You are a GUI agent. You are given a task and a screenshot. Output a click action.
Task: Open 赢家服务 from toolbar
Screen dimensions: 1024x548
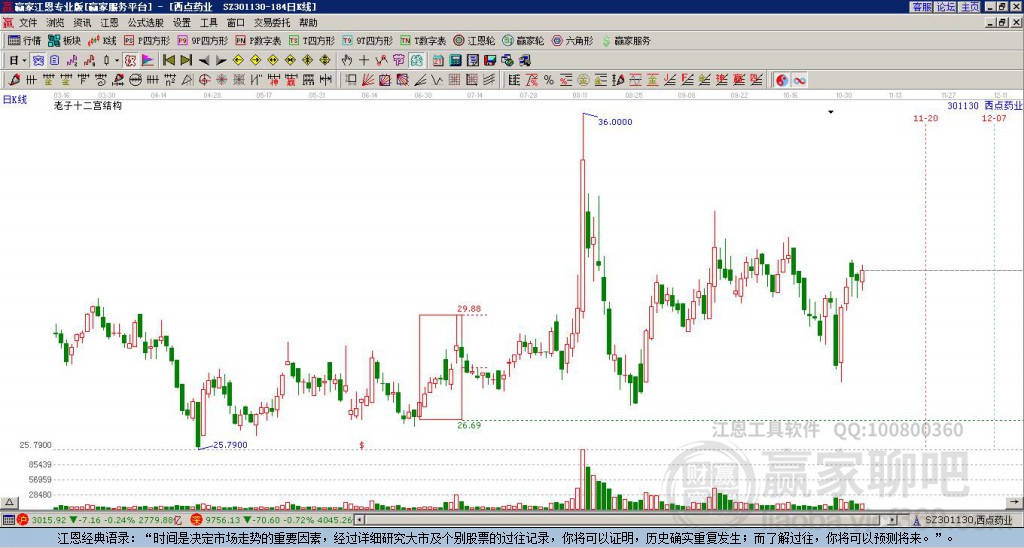(626, 40)
